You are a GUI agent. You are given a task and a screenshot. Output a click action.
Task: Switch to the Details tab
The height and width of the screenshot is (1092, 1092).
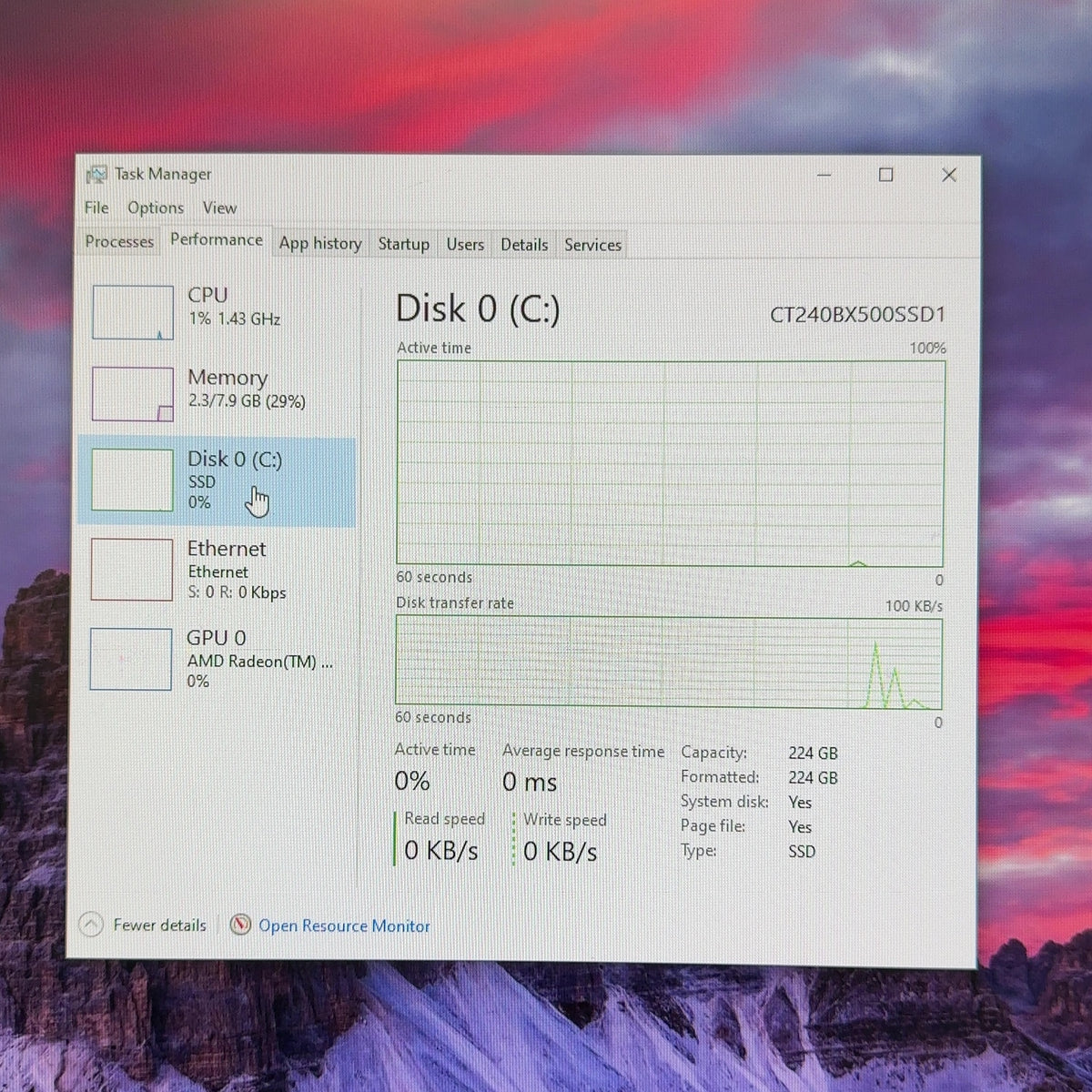point(524,245)
